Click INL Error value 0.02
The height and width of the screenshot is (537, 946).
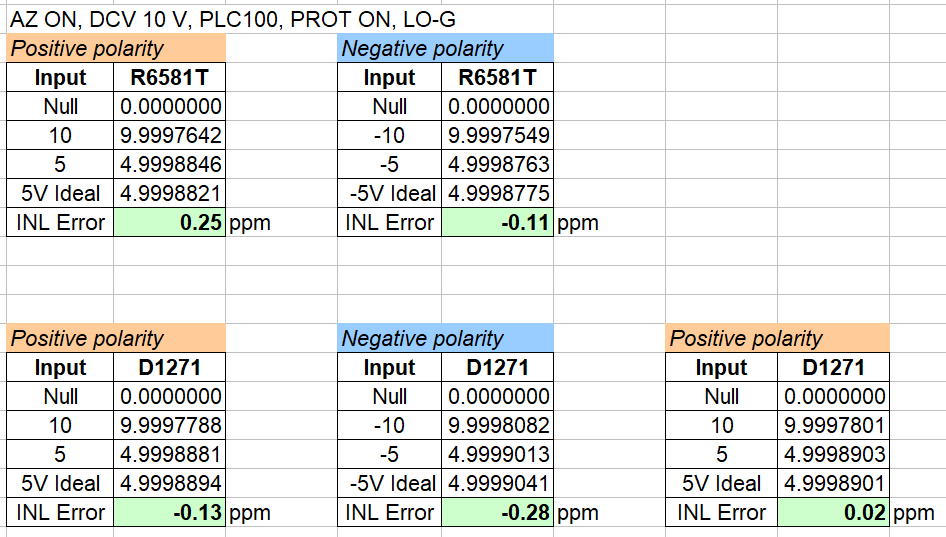tap(834, 512)
